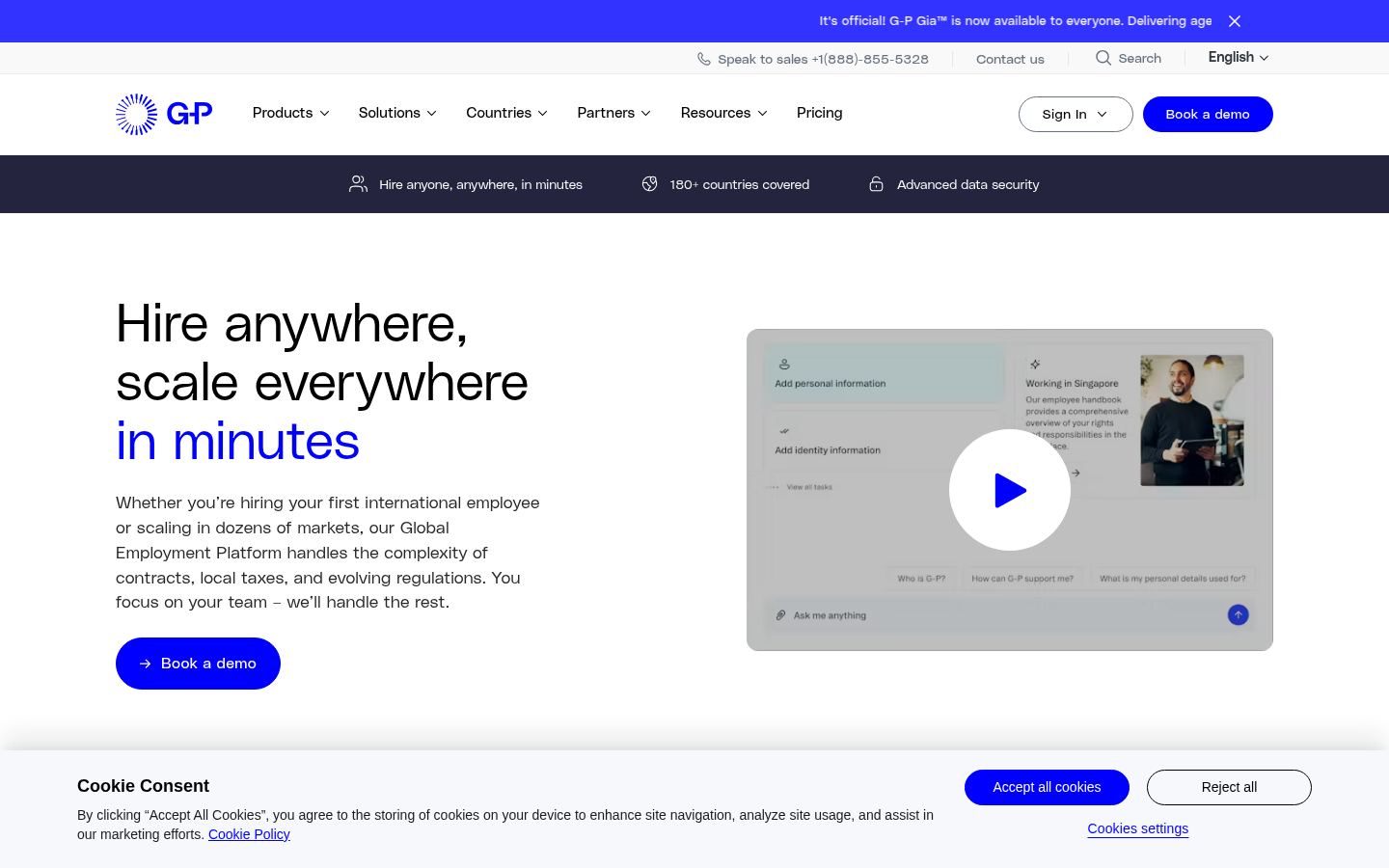Click the photo of the smiling man
Screen dimensions: 1389x868
pyautogui.click(x=1192, y=420)
